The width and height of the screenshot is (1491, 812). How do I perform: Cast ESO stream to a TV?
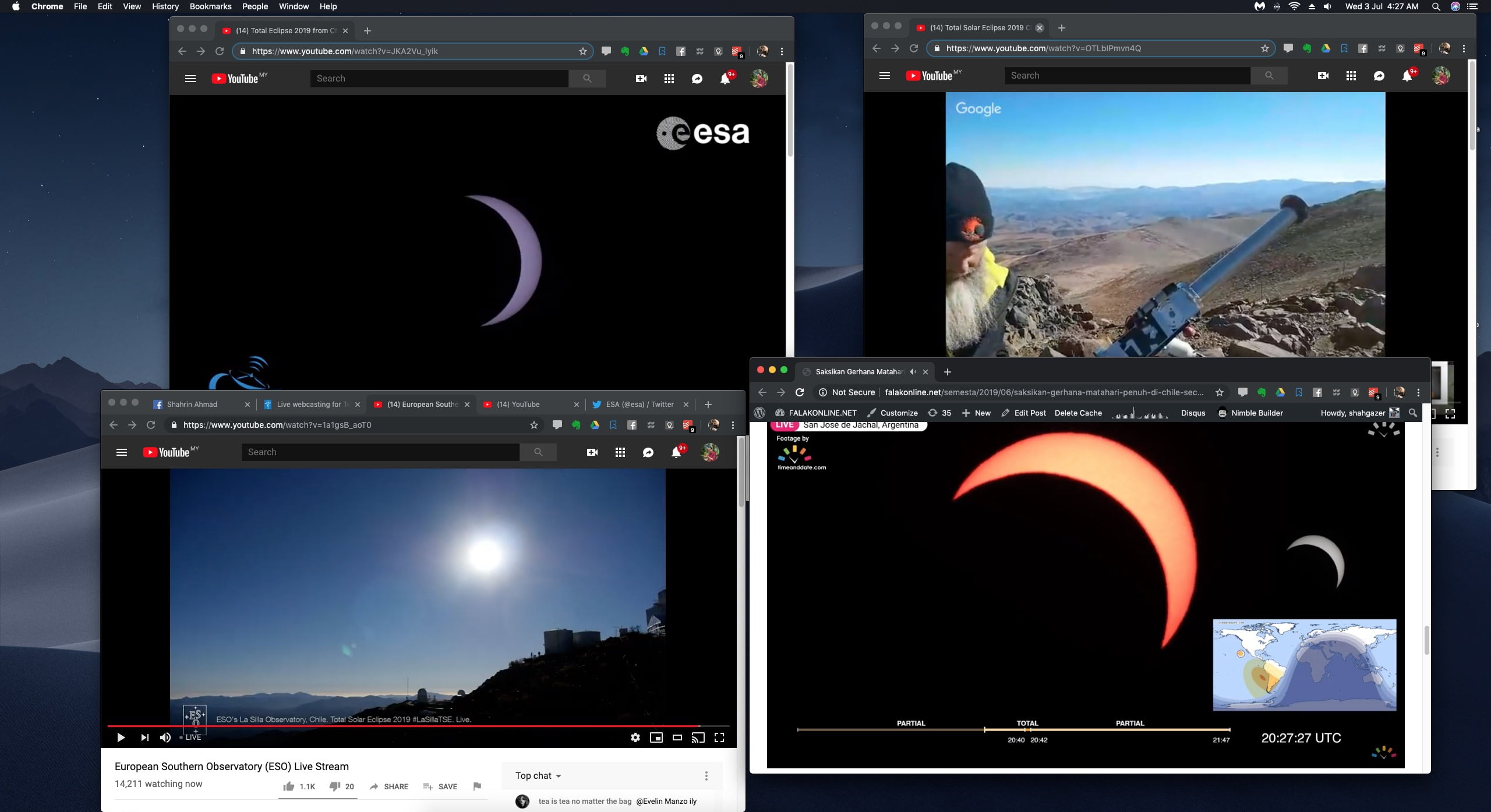tap(698, 737)
